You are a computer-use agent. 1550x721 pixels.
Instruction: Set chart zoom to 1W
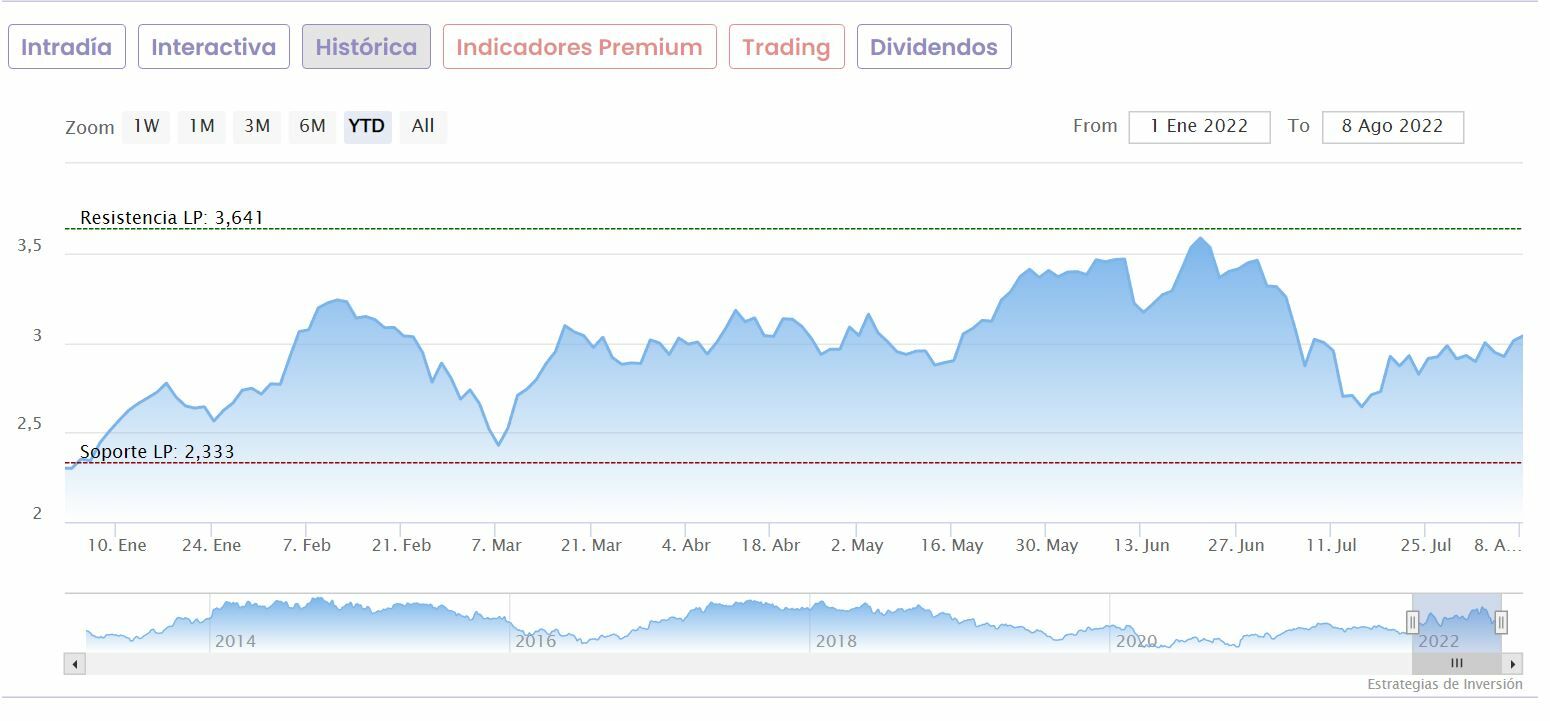click(x=146, y=127)
